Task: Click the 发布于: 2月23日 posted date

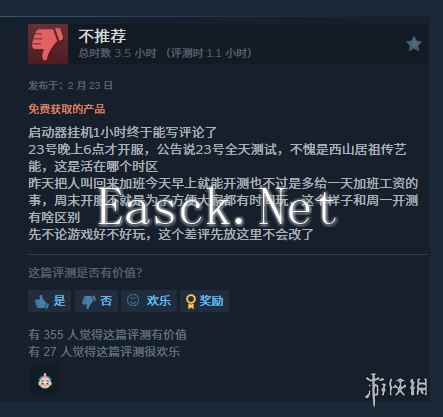Action: [70, 85]
